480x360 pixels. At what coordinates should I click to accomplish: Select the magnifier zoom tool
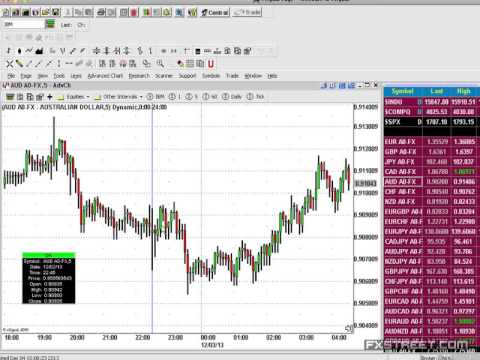[x=160, y=63]
